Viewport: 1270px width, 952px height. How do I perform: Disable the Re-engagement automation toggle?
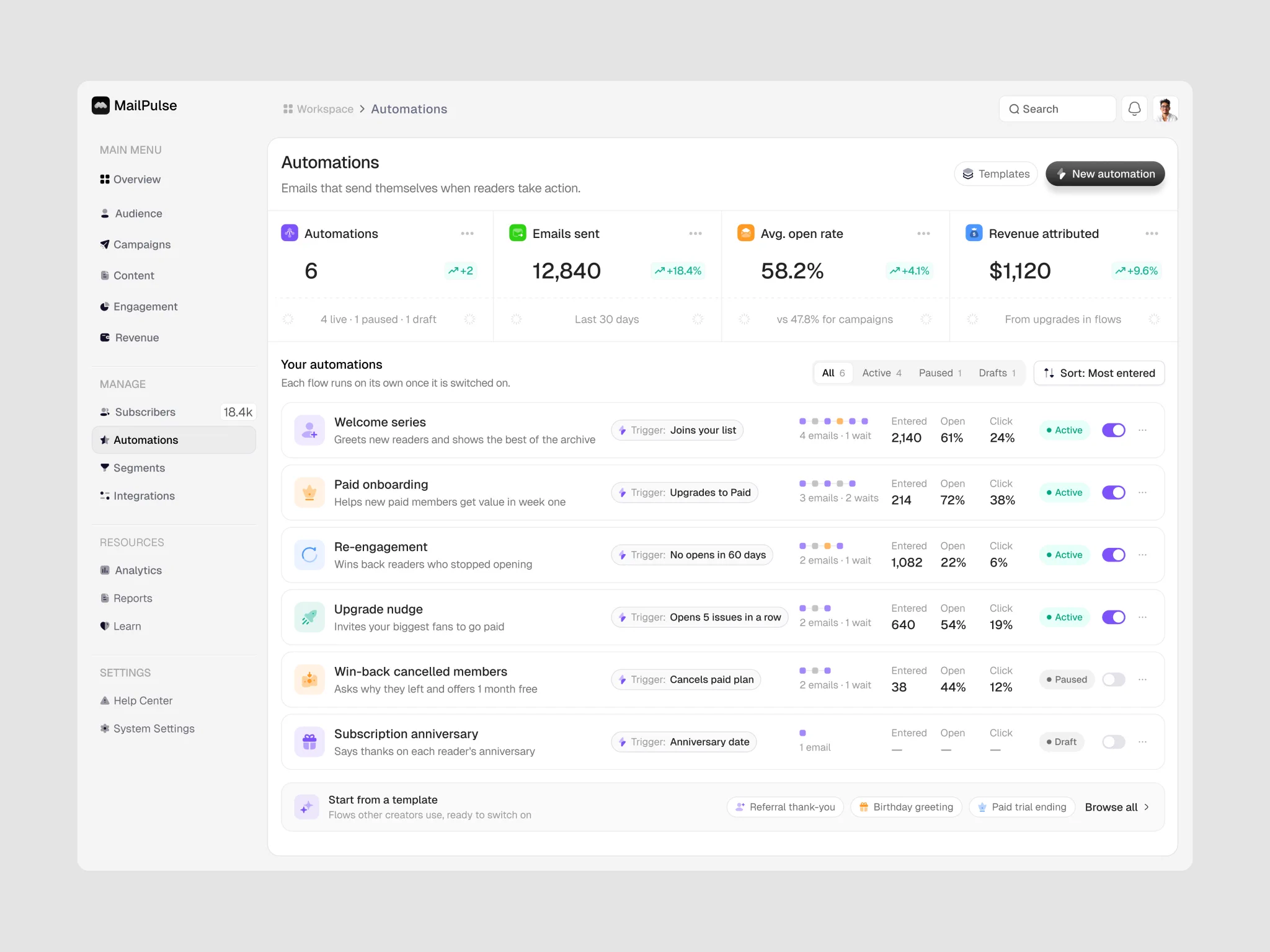(1114, 555)
